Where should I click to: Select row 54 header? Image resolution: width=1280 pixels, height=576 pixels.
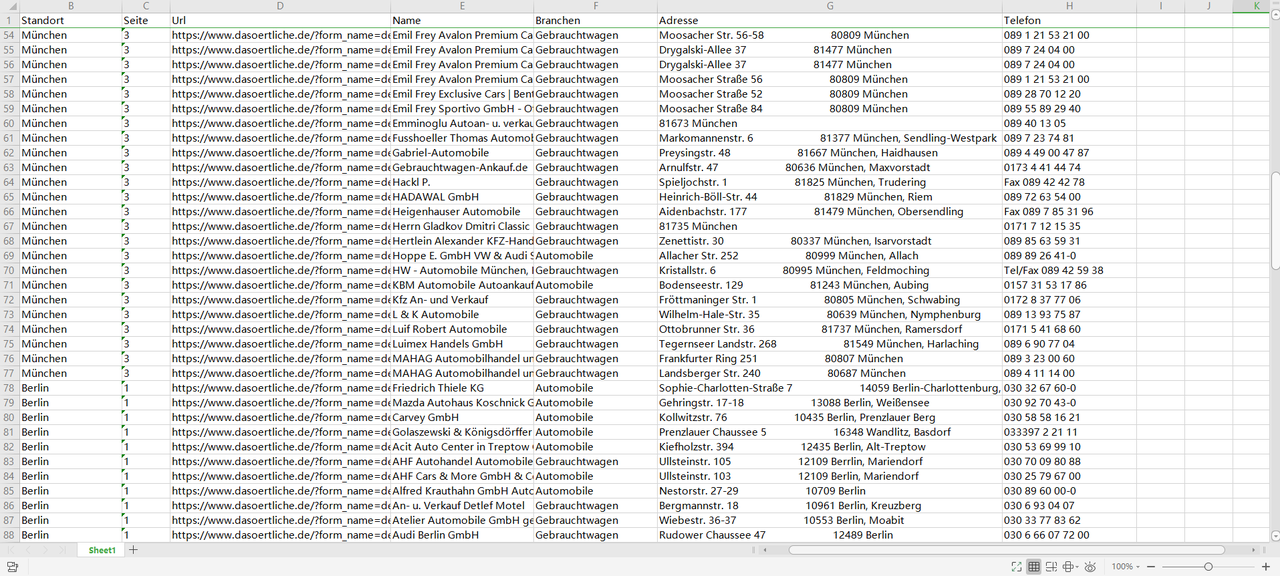9,35
